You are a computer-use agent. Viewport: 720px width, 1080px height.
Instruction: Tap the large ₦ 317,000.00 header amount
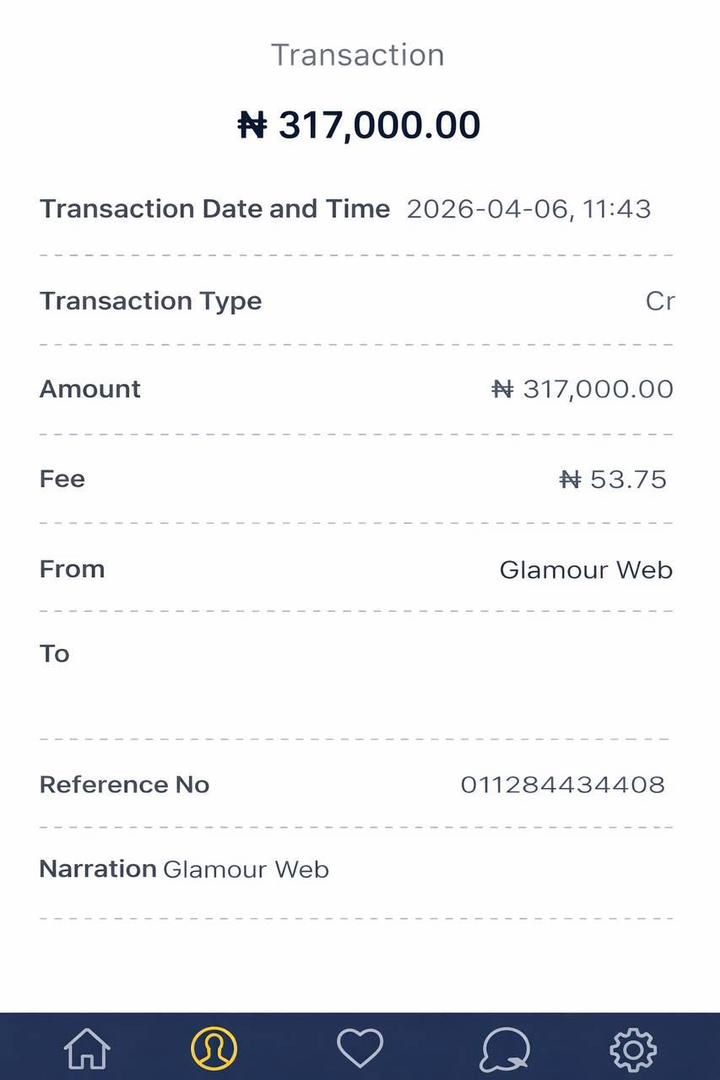(359, 125)
